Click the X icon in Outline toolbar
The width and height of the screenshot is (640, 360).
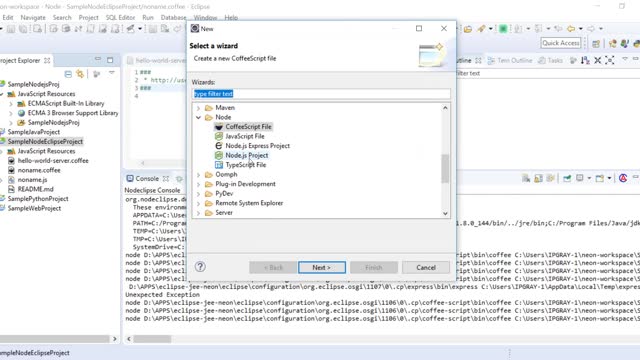pos(598,60)
